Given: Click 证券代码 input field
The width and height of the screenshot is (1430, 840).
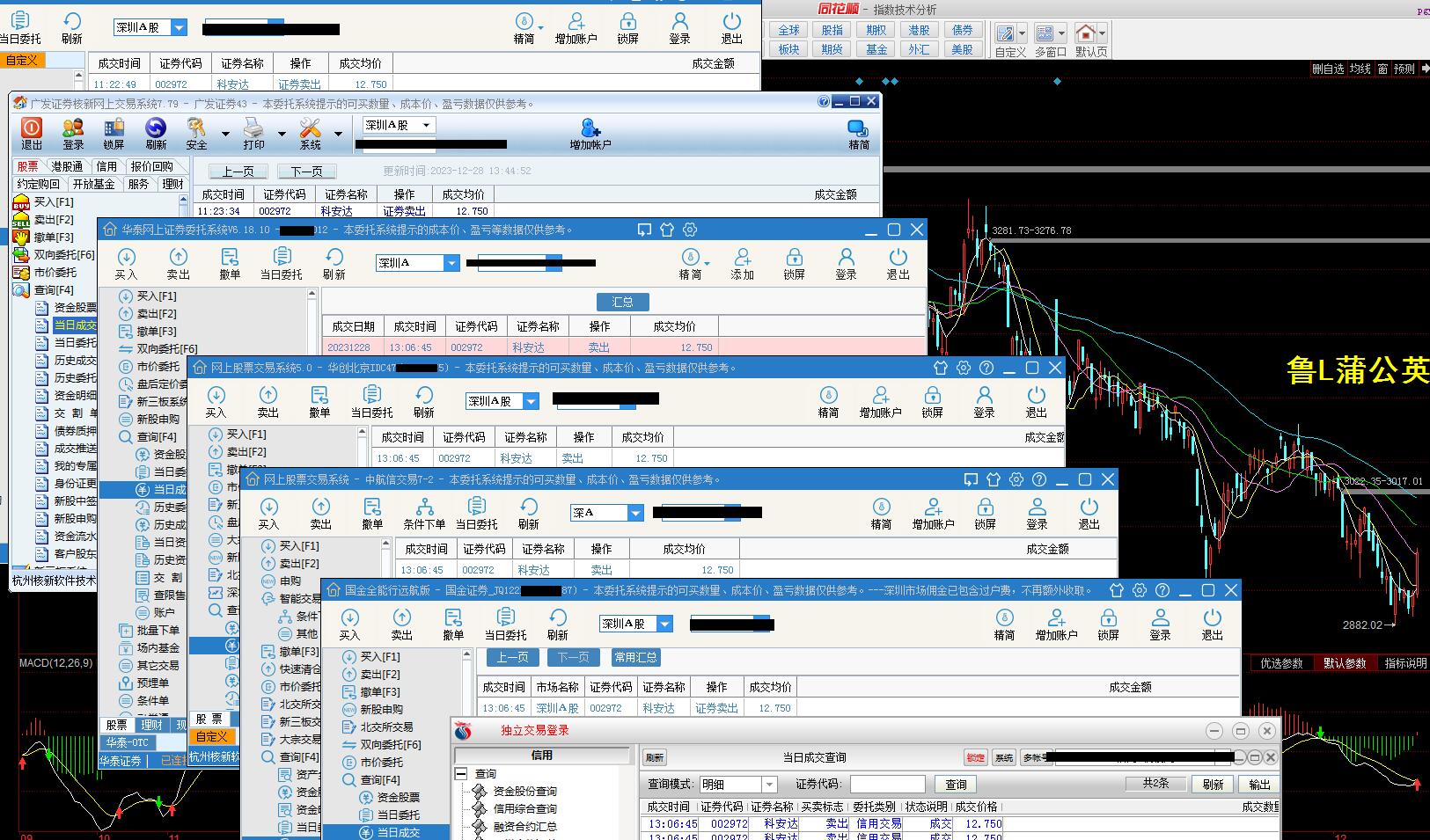Looking at the screenshot, I should tap(887, 784).
